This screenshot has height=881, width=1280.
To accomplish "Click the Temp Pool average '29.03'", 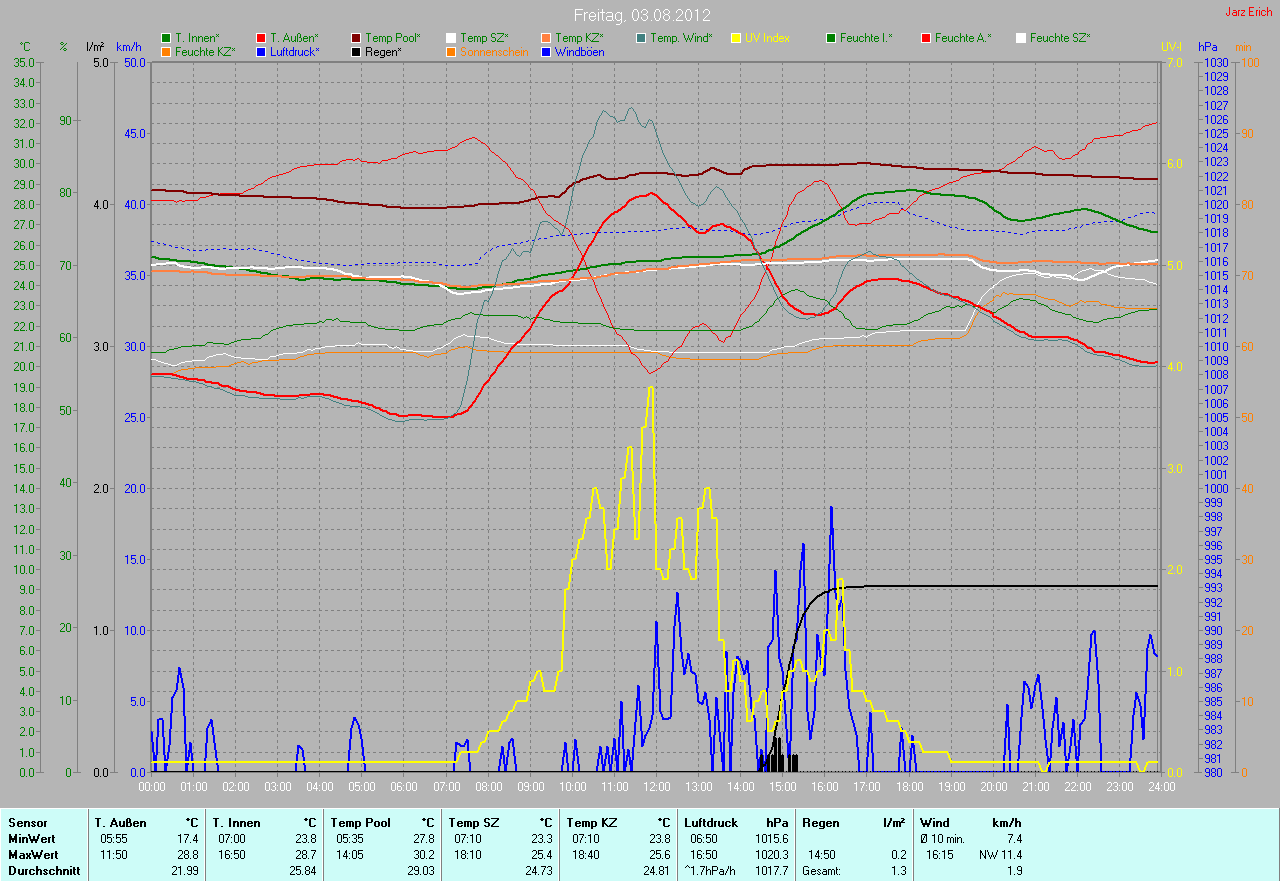I will (x=420, y=871).
